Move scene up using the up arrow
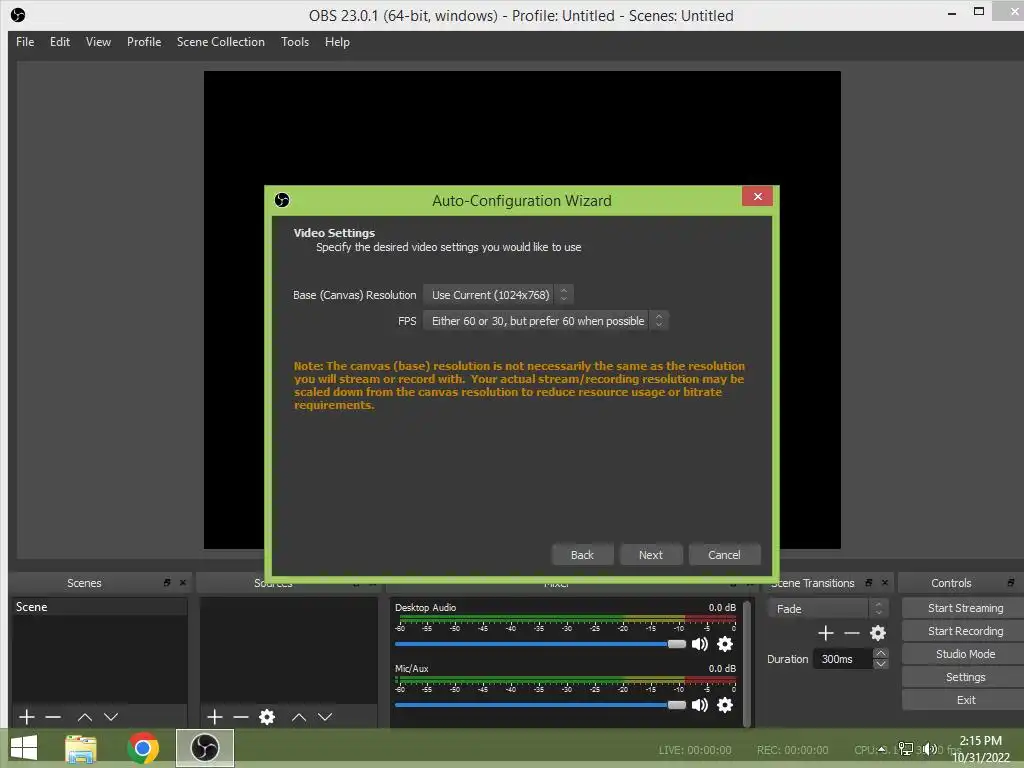The image size is (1024, 768). 84,717
